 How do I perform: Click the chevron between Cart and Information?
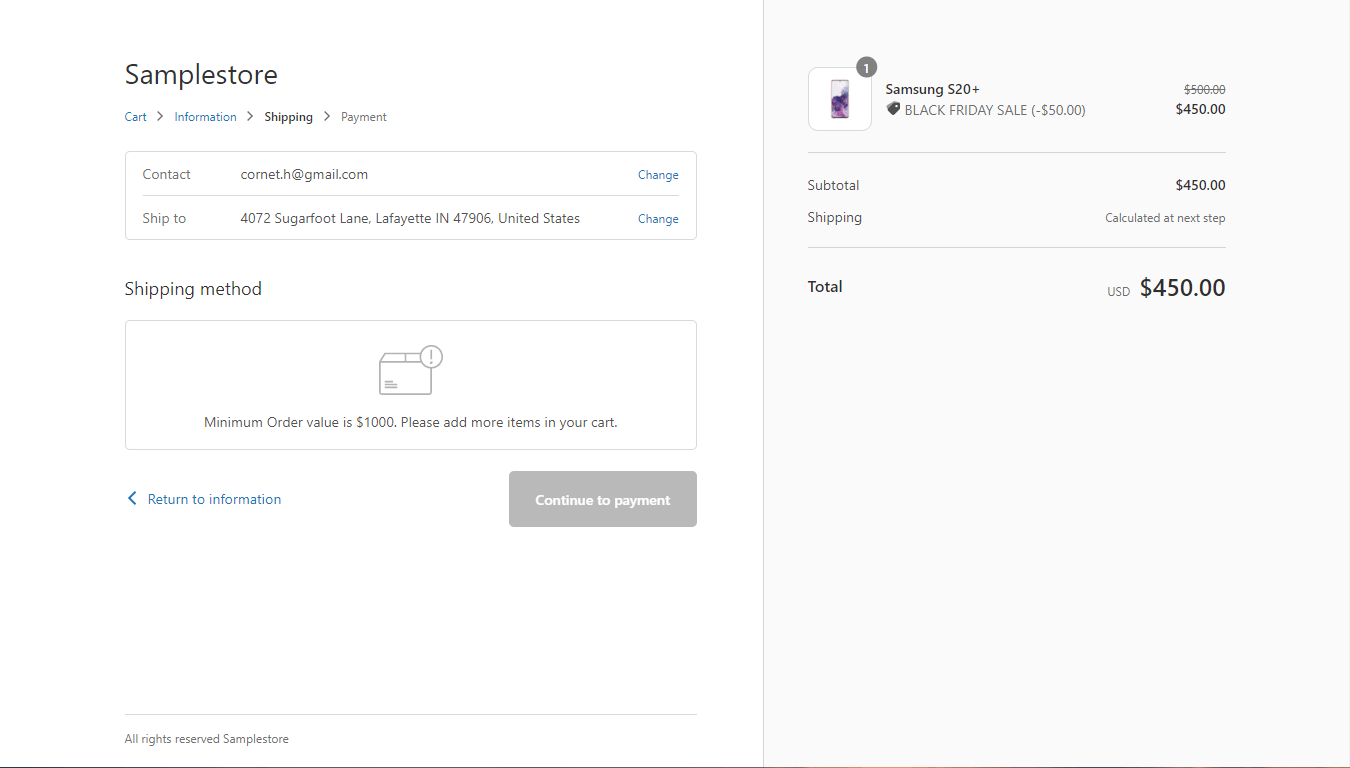click(160, 117)
